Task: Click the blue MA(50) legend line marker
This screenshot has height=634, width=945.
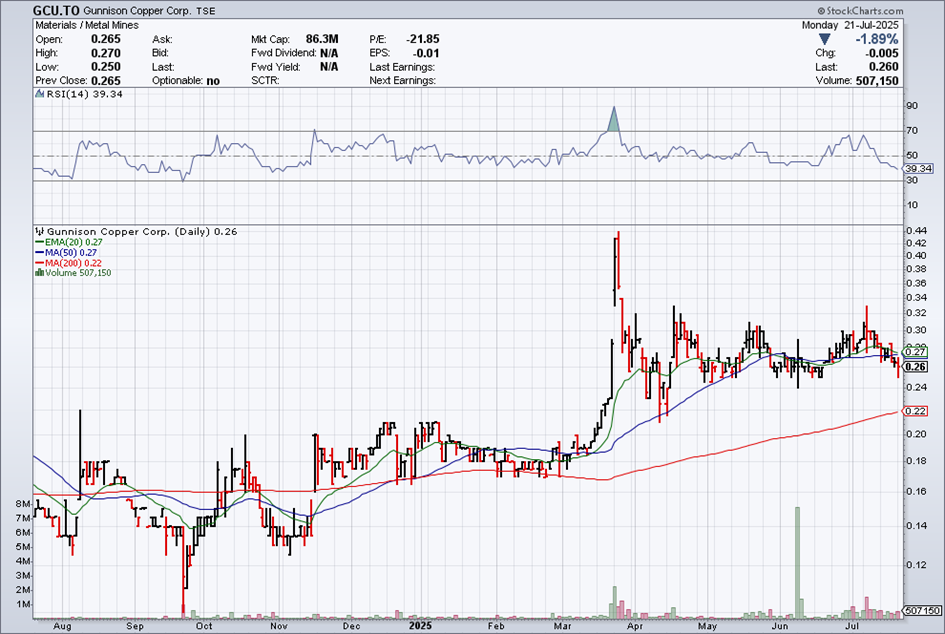Action: click(x=40, y=253)
